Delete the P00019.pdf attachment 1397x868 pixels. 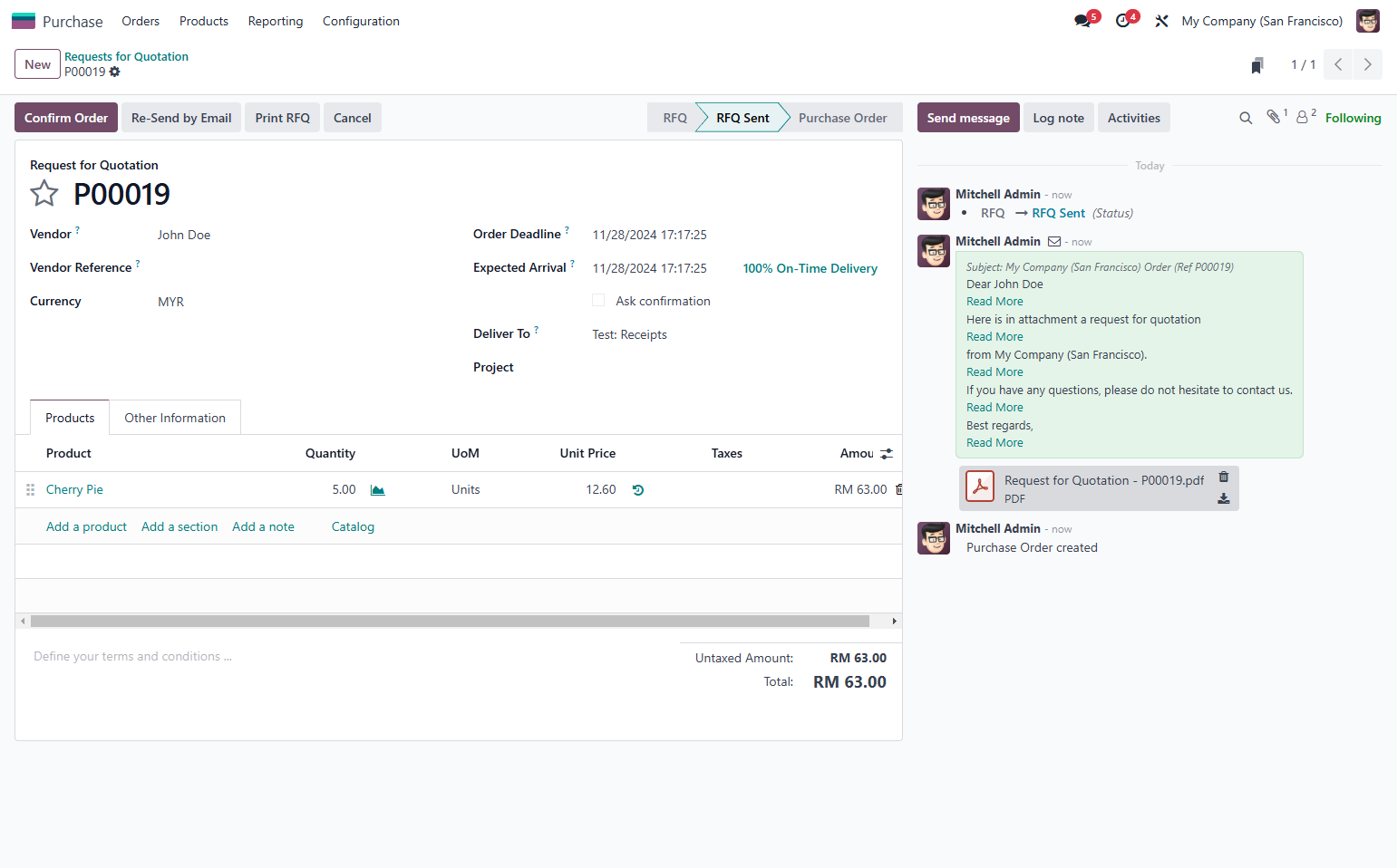(1224, 477)
